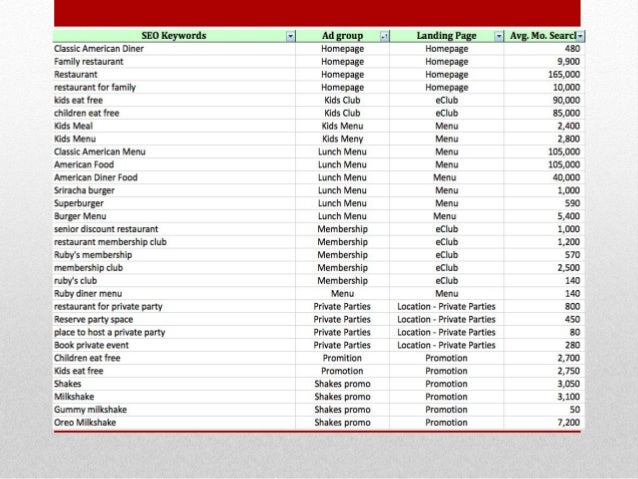
Task: Click the capitalized 'Kids eat free' cell
Action: tap(174, 371)
